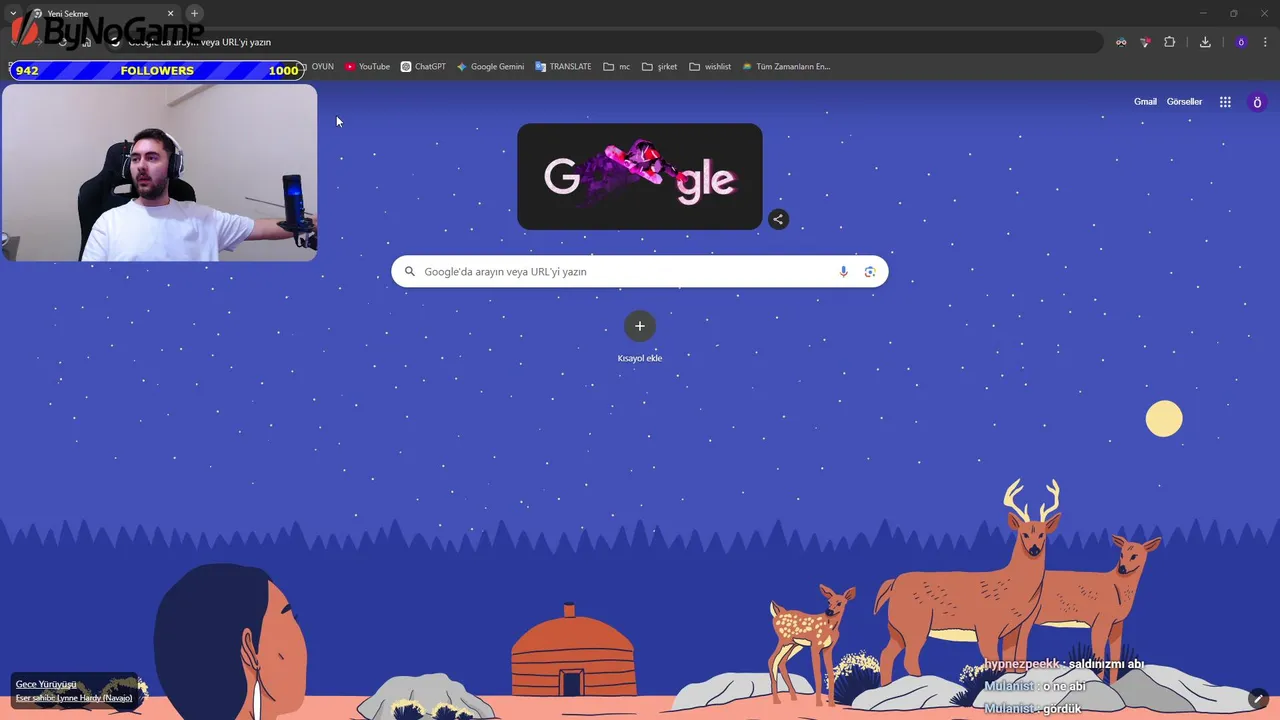Open the tab search dropdown arrow
This screenshot has height=720, width=1280.
(x=12, y=14)
